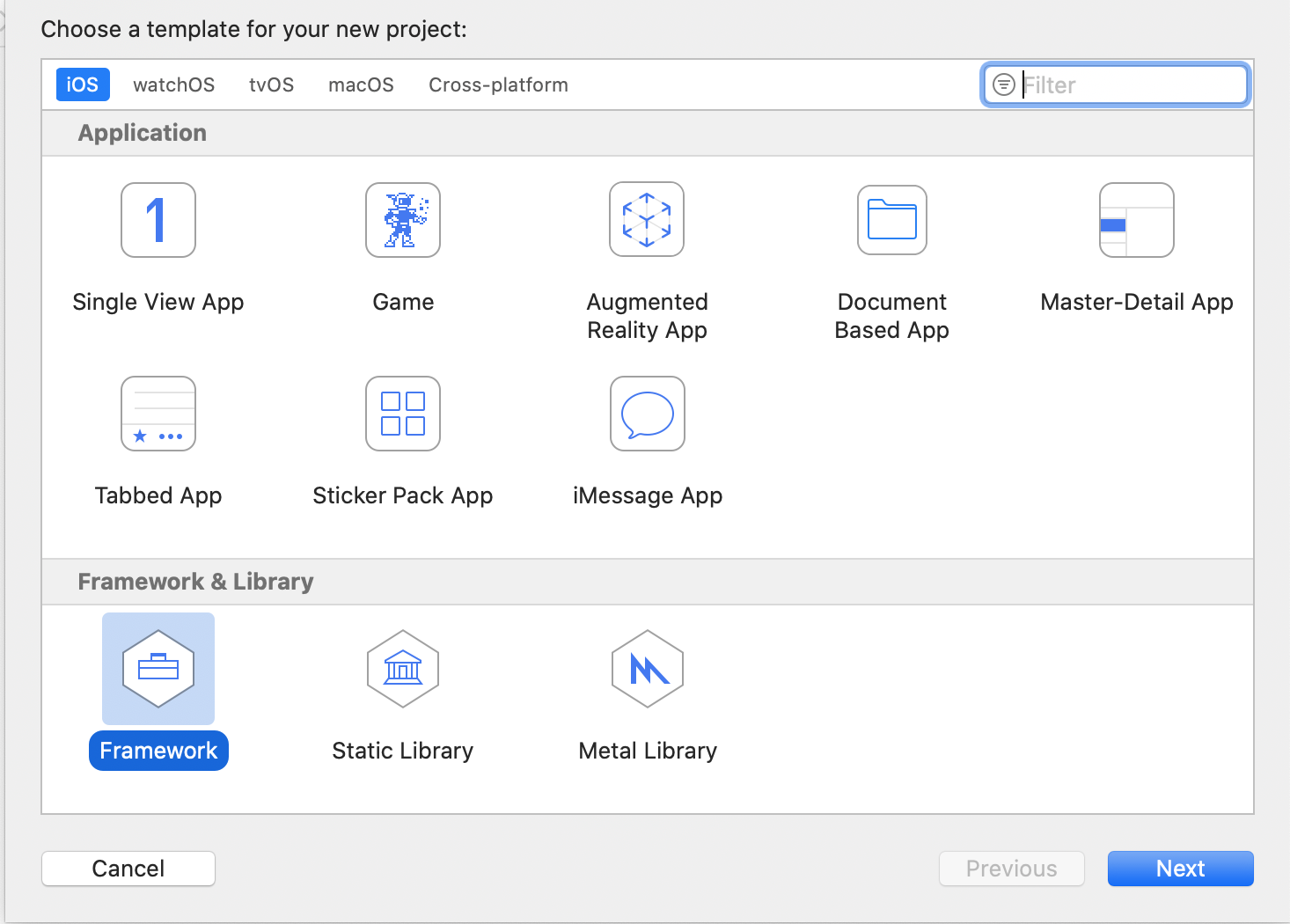Image resolution: width=1290 pixels, height=924 pixels.
Task: Select the Tabbed App template icon
Action: [158, 414]
